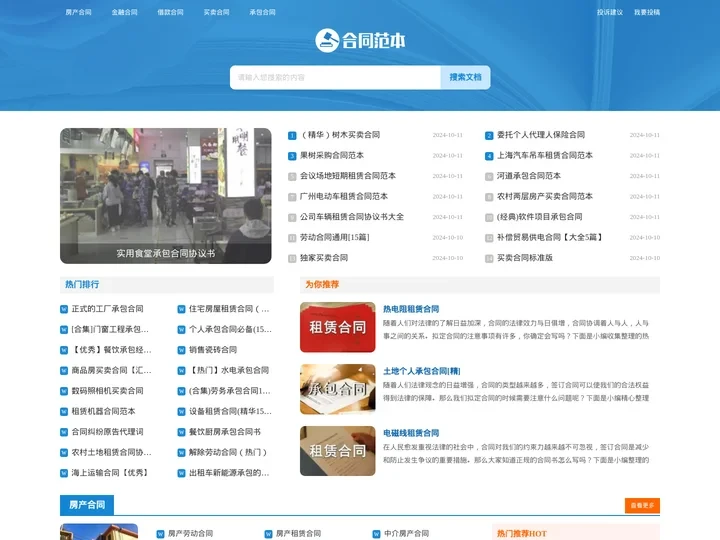Screen dimensions: 720x540
Task: Click the document icon beside 餐饮厨房承包合同书
Action: pos(181,432)
